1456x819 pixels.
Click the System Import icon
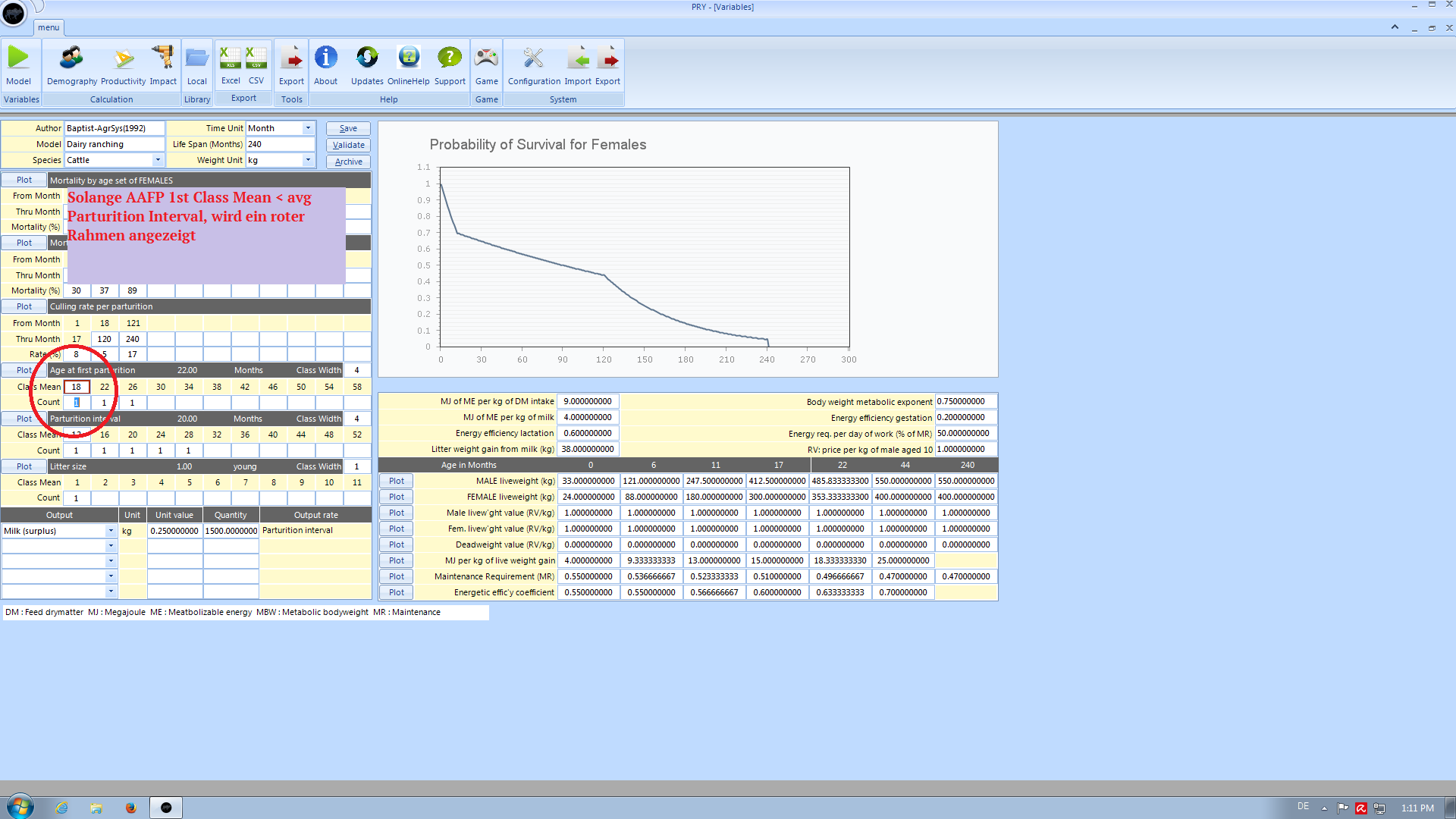(578, 64)
